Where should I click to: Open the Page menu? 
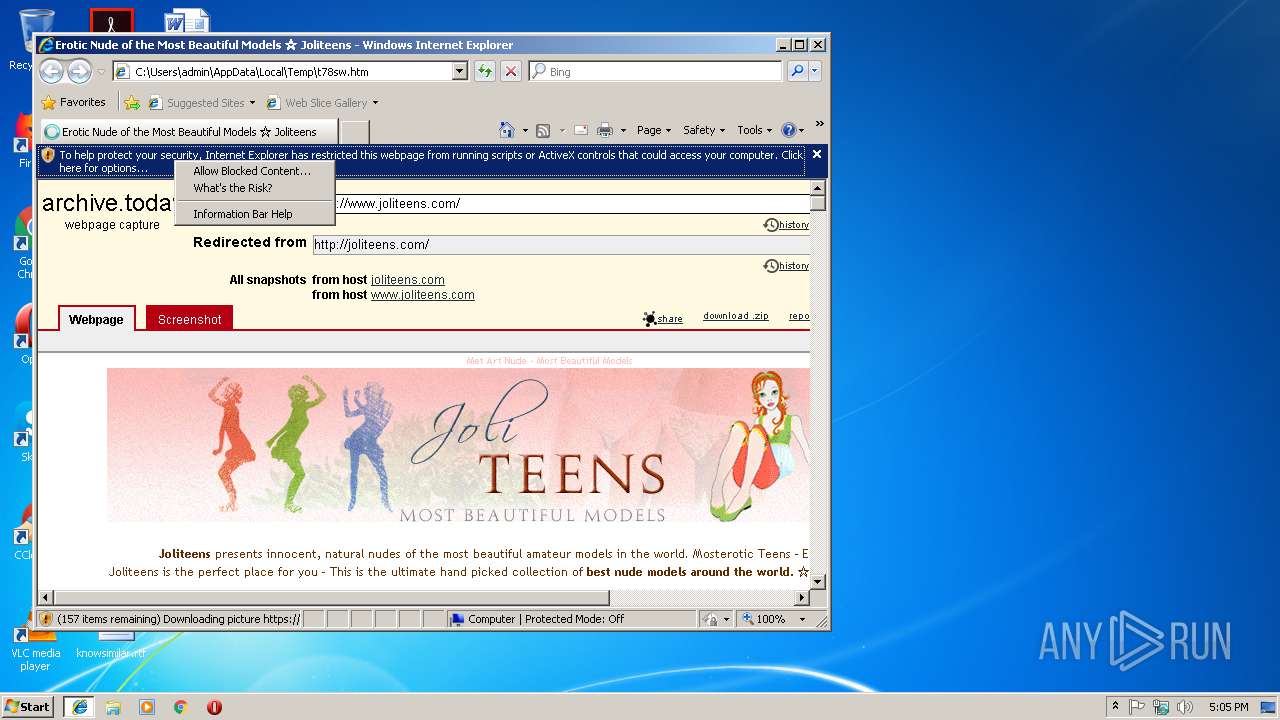(x=654, y=130)
